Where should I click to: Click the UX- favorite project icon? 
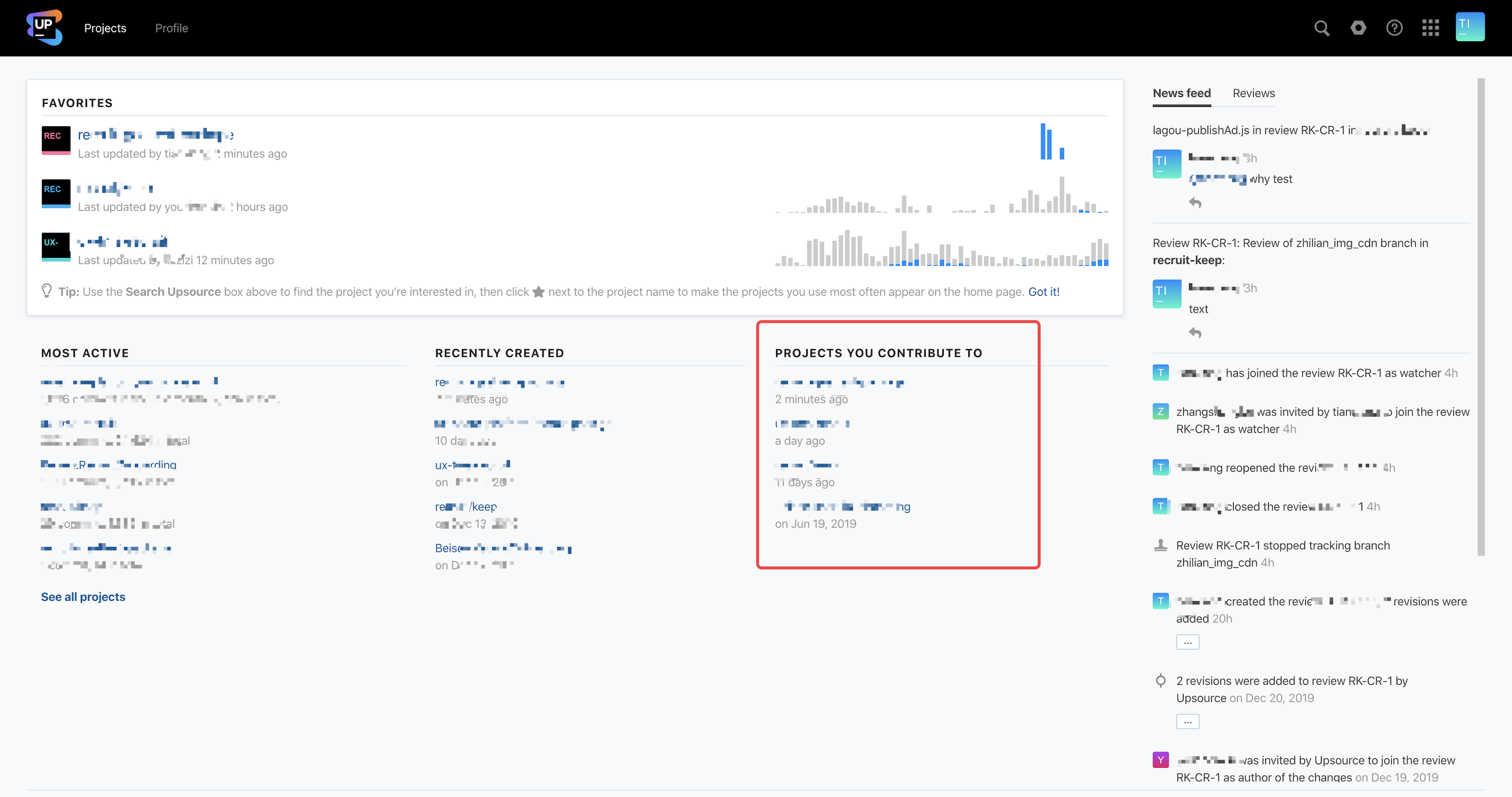click(x=56, y=246)
